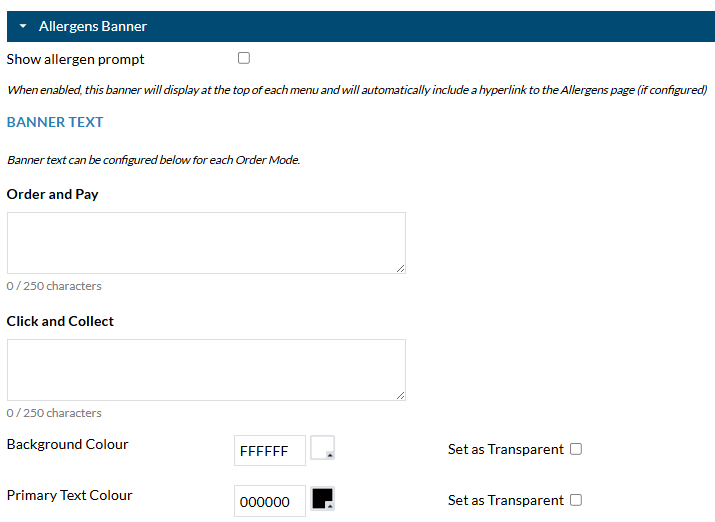This screenshot has width=715, height=522.
Task: Click the small arrow on background swatch
Action: click(x=330, y=455)
